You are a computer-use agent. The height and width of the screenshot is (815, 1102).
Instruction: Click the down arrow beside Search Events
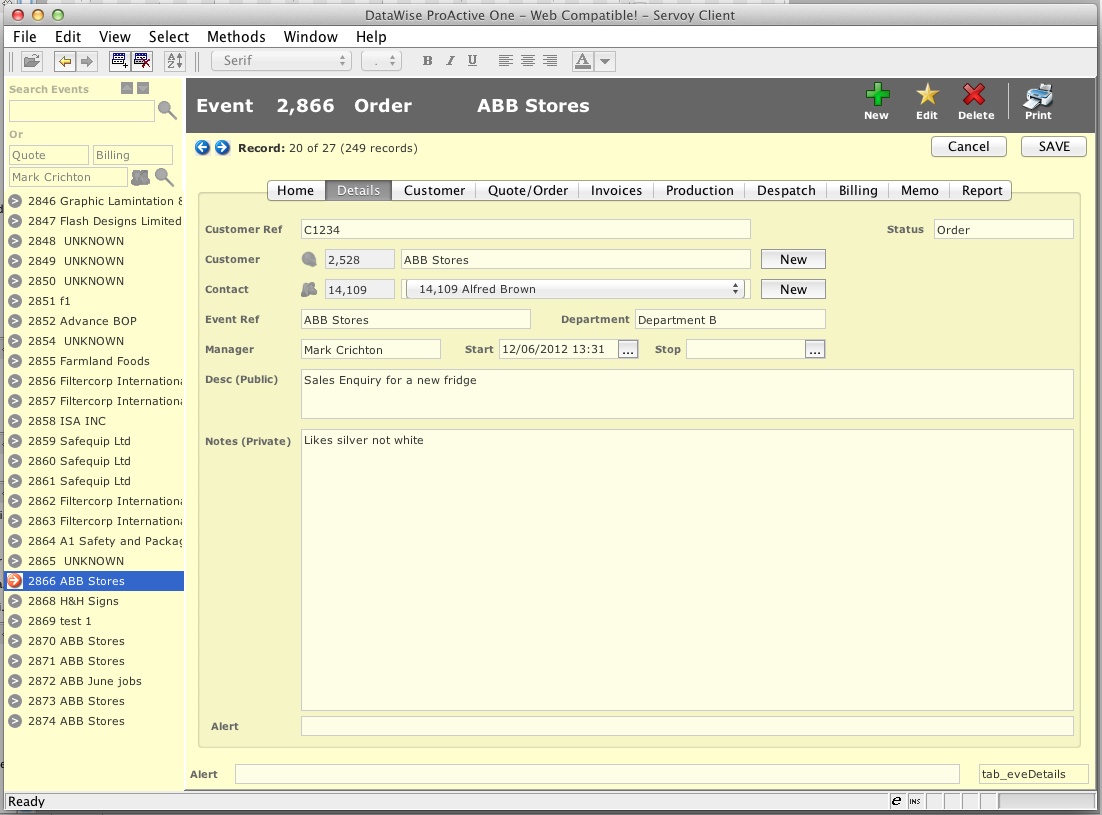tap(143, 88)
